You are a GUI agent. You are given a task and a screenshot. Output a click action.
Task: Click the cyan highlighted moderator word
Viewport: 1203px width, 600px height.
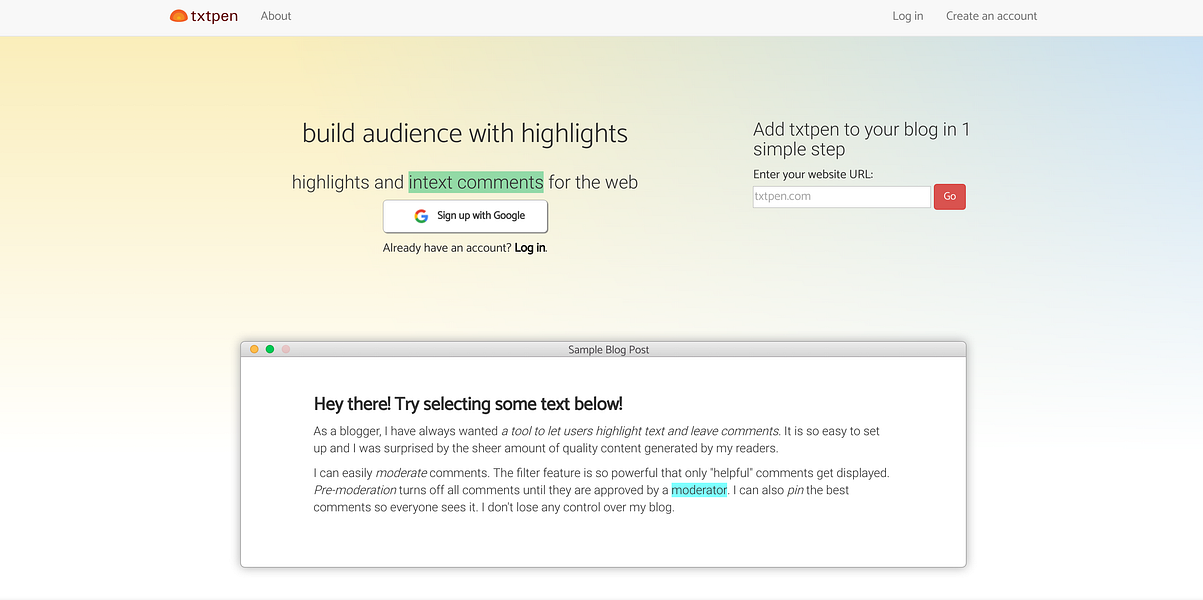(x=699, y=490)
